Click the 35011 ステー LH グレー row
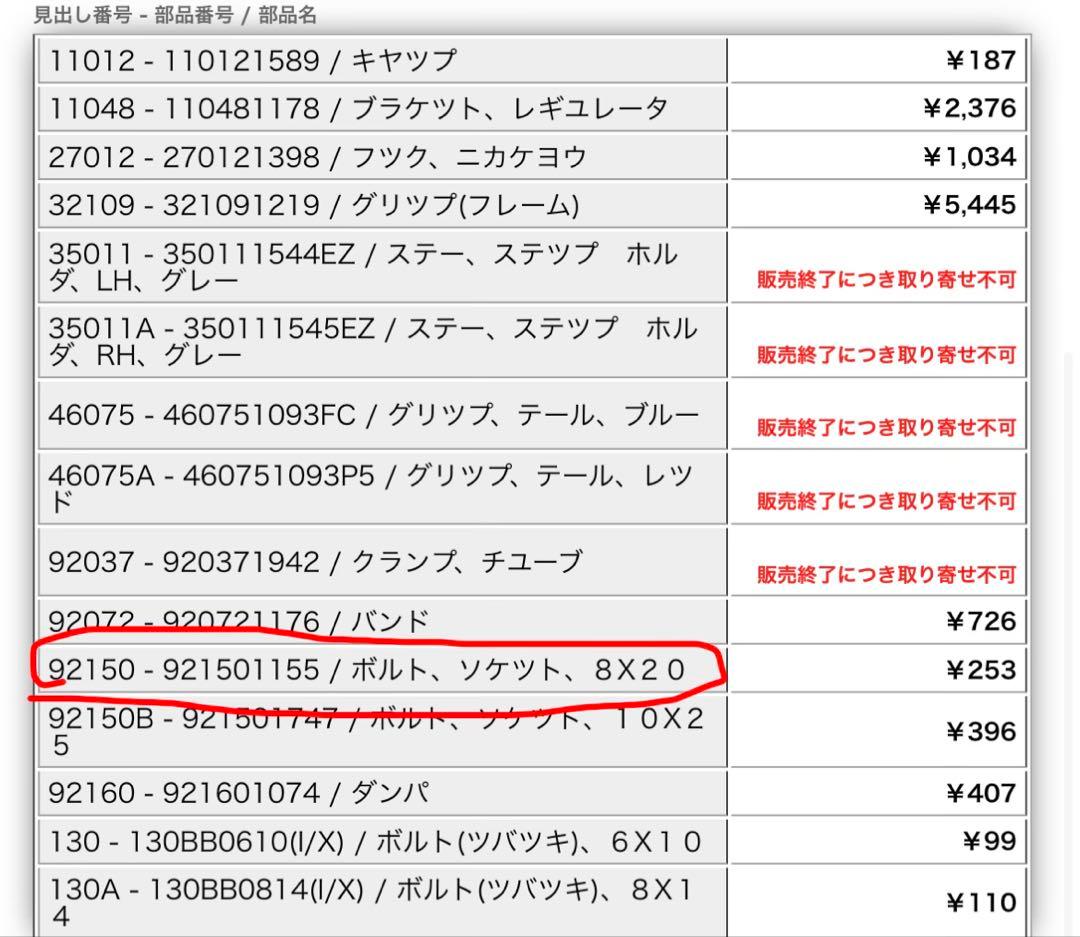The height and width of the screenshot is (937, 1080). 382,267
